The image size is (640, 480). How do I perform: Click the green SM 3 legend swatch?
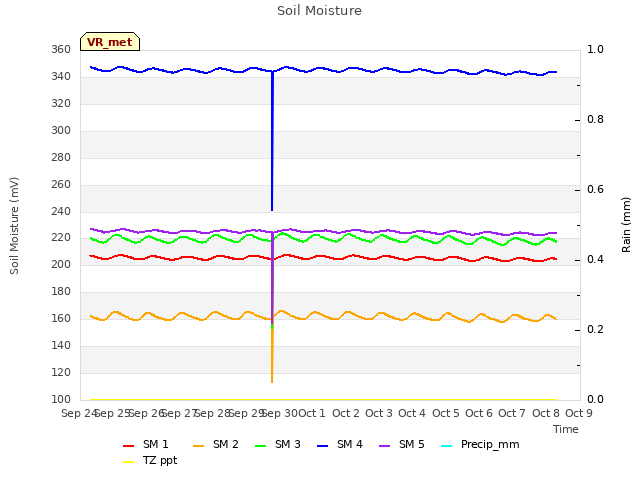pos(261,446)
